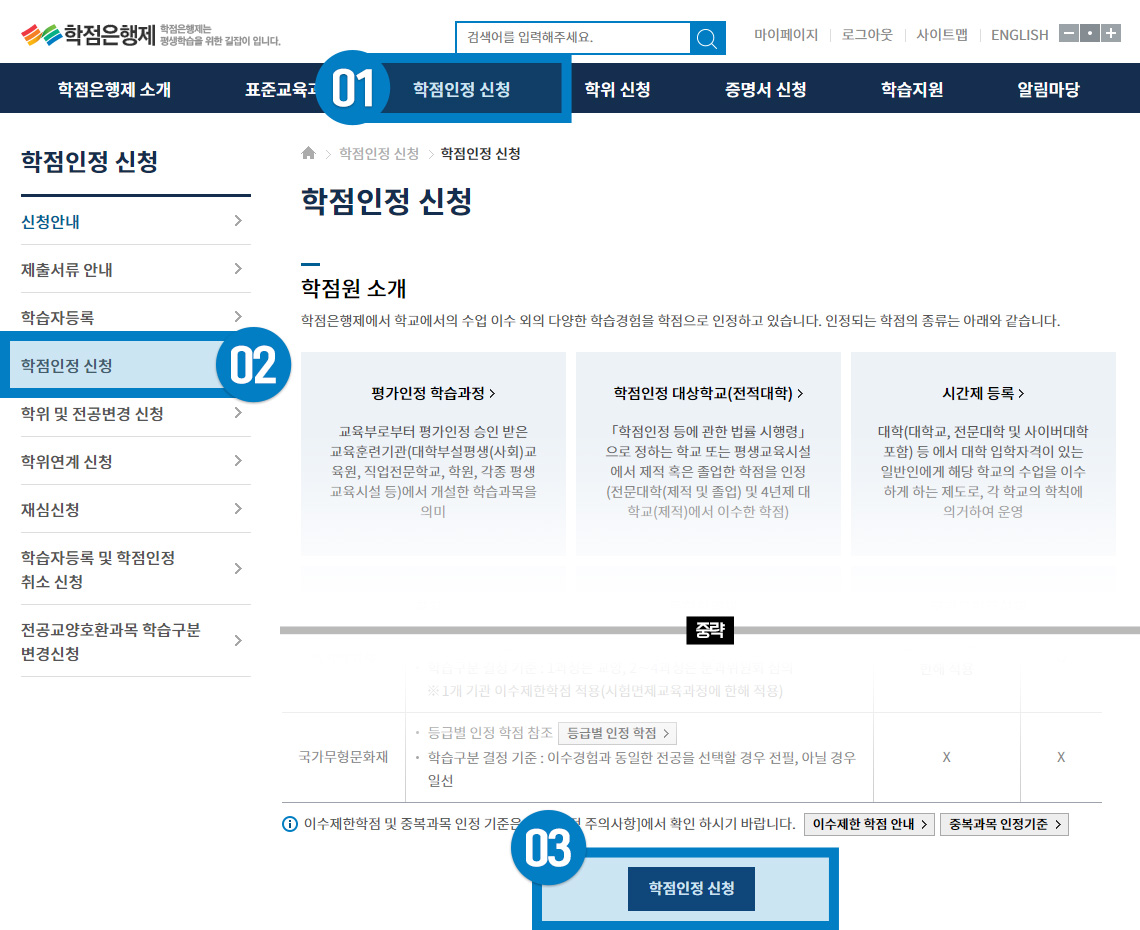
Task: Decrease font size with minus icon
Action: [1068, 33]
